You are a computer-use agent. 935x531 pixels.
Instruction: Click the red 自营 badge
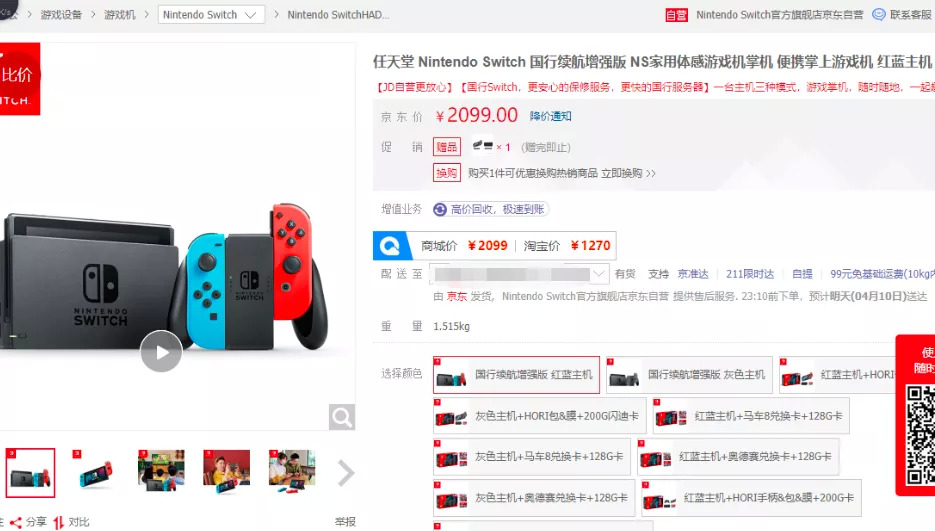pyautogui.click(x=676, y=15)
